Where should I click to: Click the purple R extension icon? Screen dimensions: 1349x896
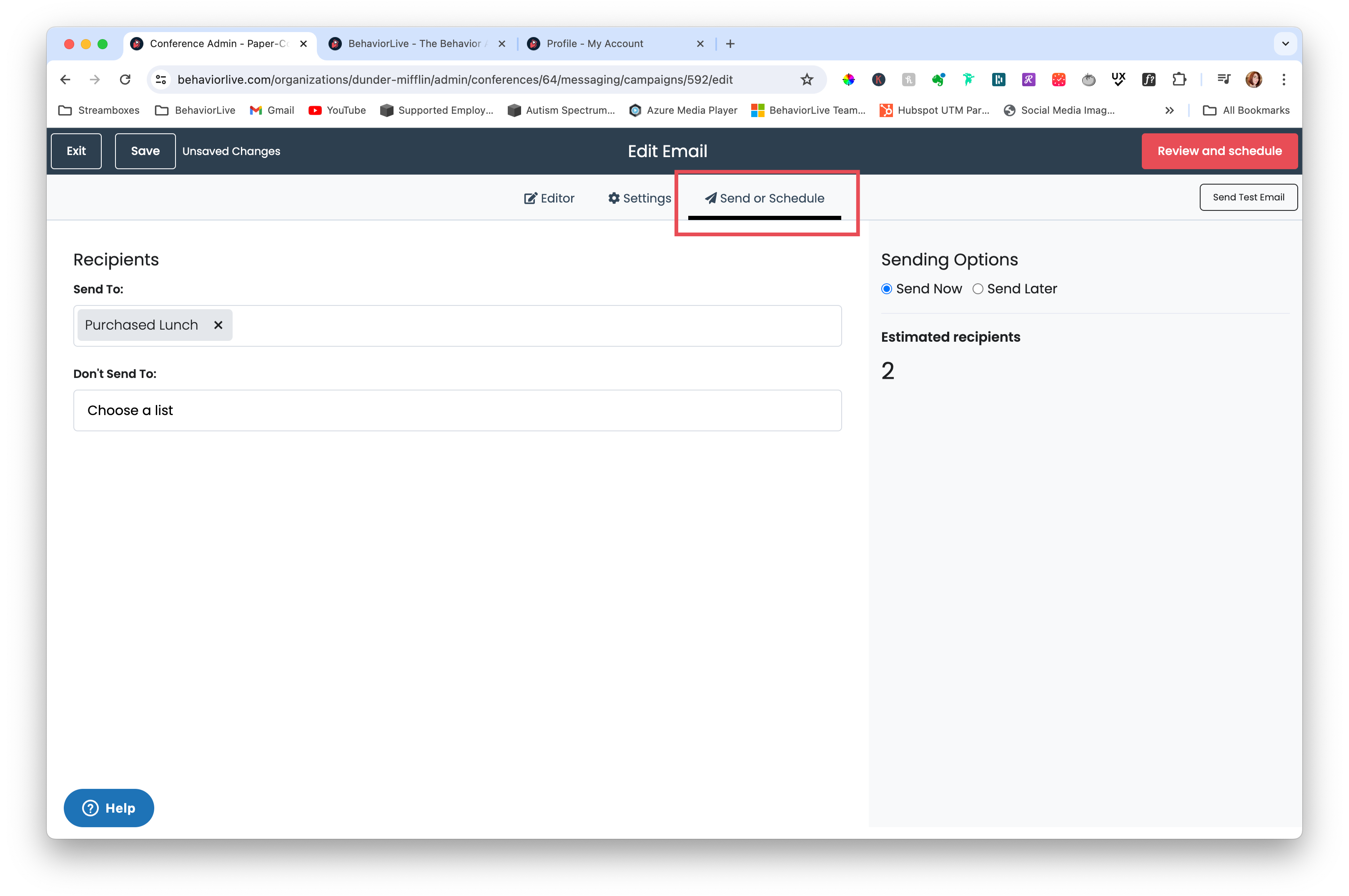[1028, 80]
